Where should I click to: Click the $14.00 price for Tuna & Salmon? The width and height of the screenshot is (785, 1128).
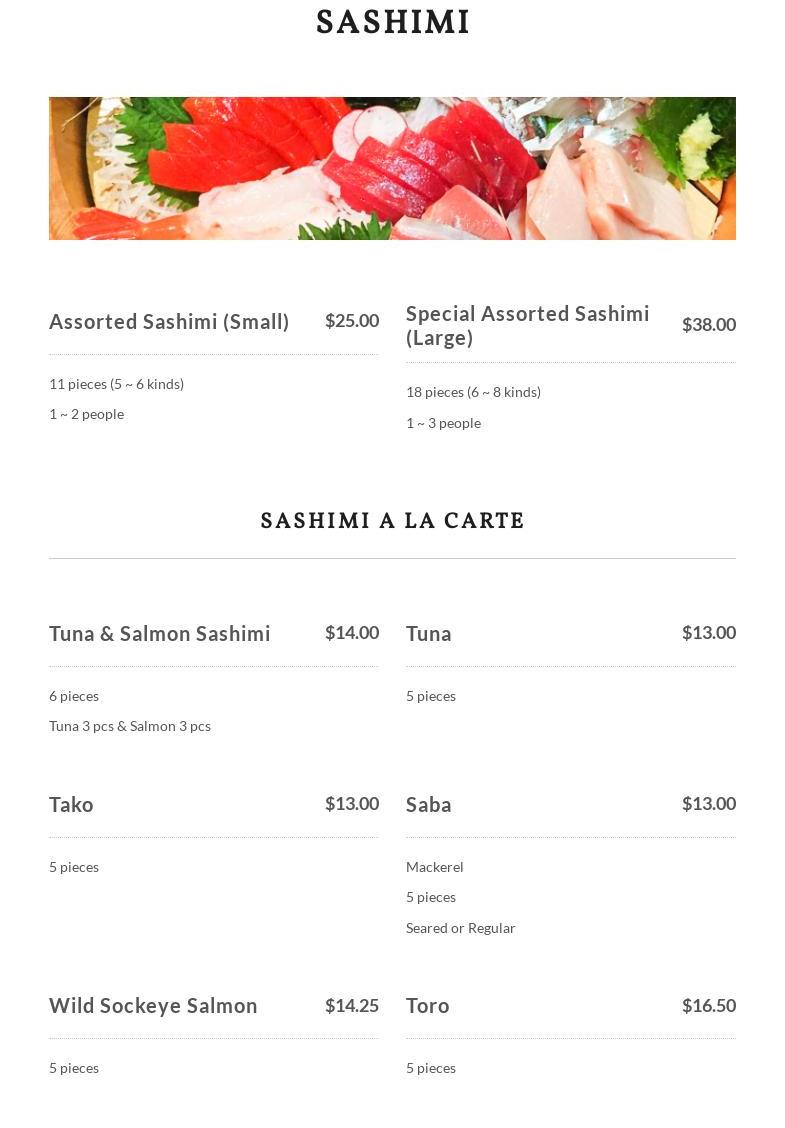tap(351, 633)
